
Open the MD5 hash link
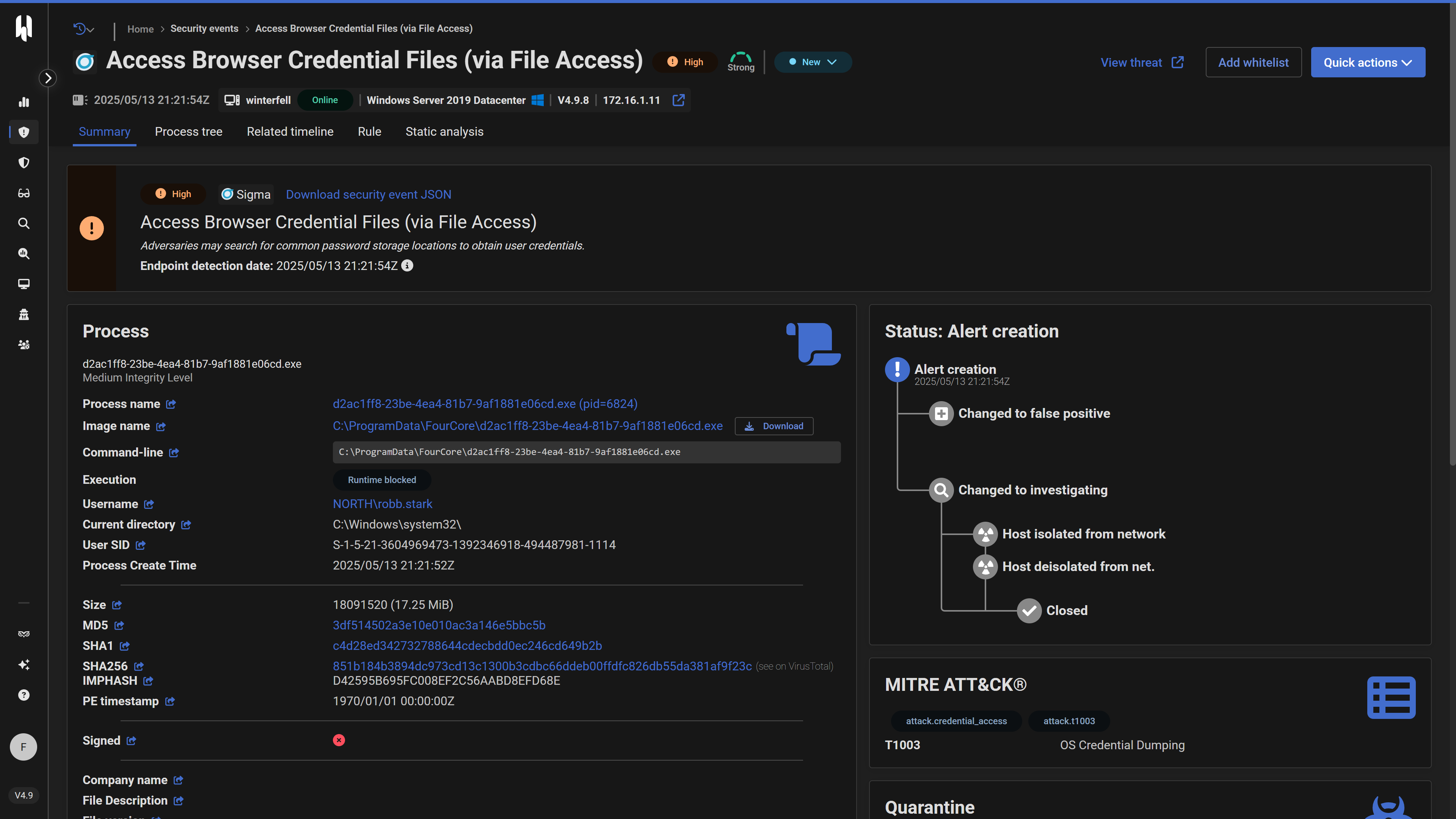[x=439, y=626]
